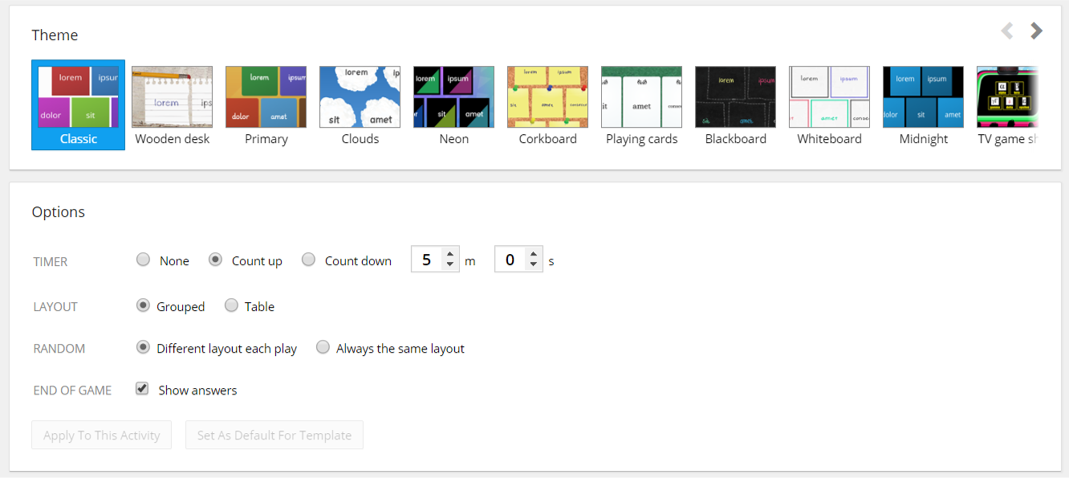Choose Always the same layout
Image resolution: width=1069 pixels, height=478 pixels.
click(x=323, y=348)
